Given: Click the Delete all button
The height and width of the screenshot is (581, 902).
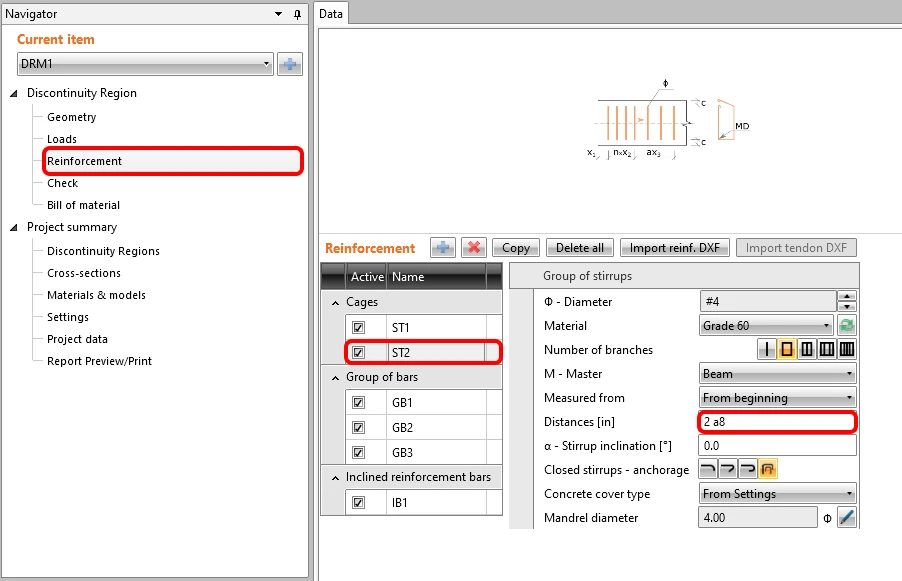Looking at the screenshot, I should [580, 248].
